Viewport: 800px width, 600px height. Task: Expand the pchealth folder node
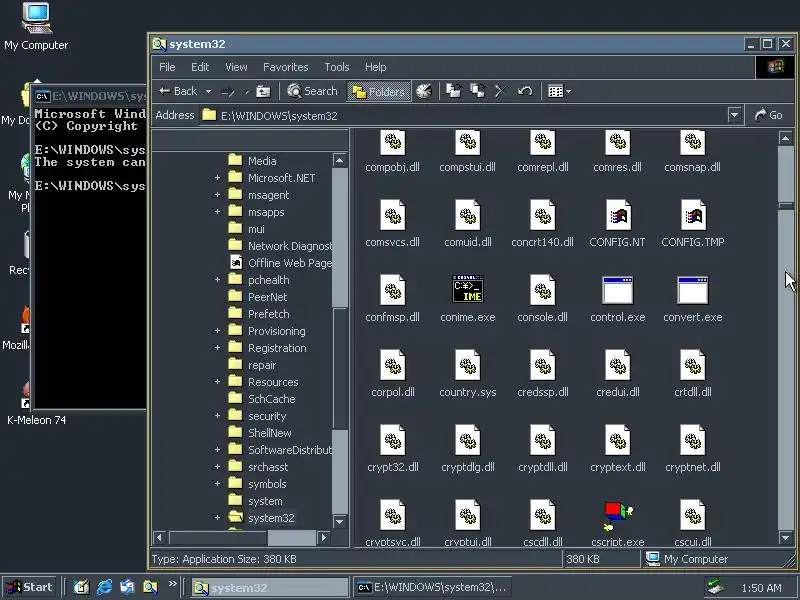pos(217,280)
